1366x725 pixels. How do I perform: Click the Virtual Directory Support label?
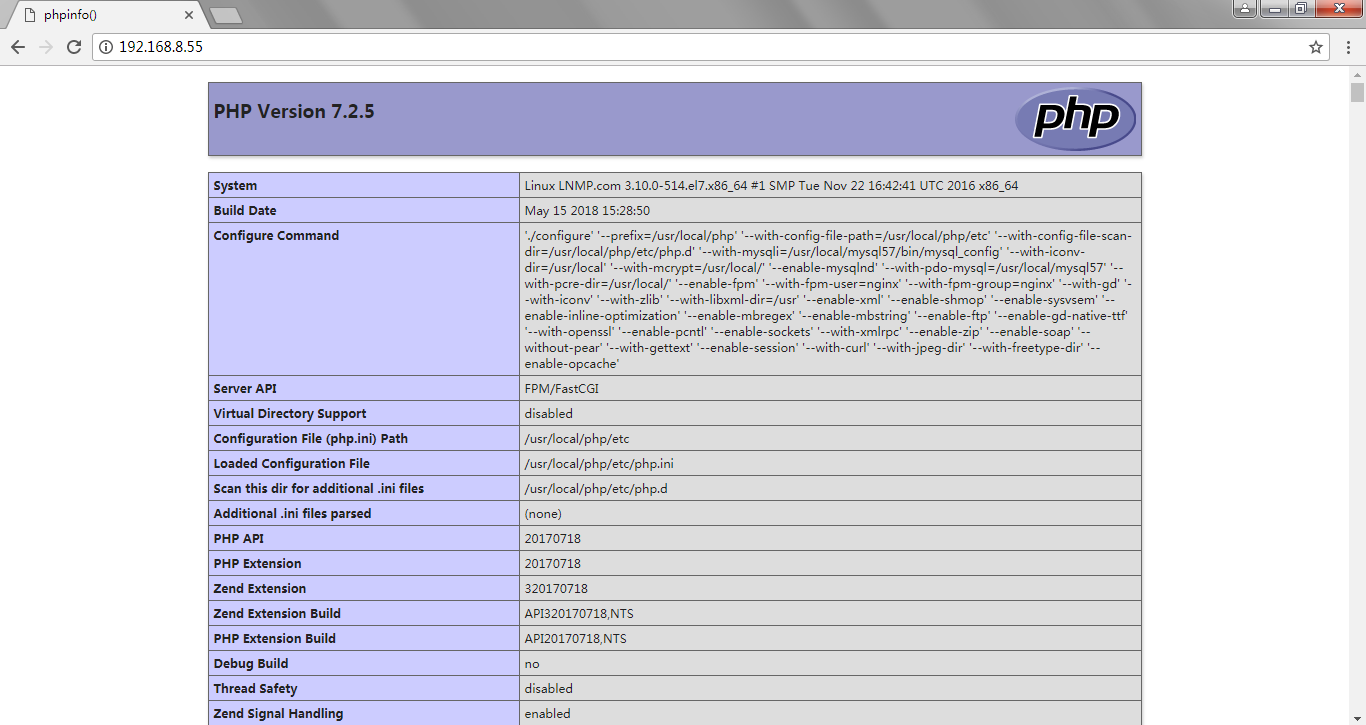290,414
